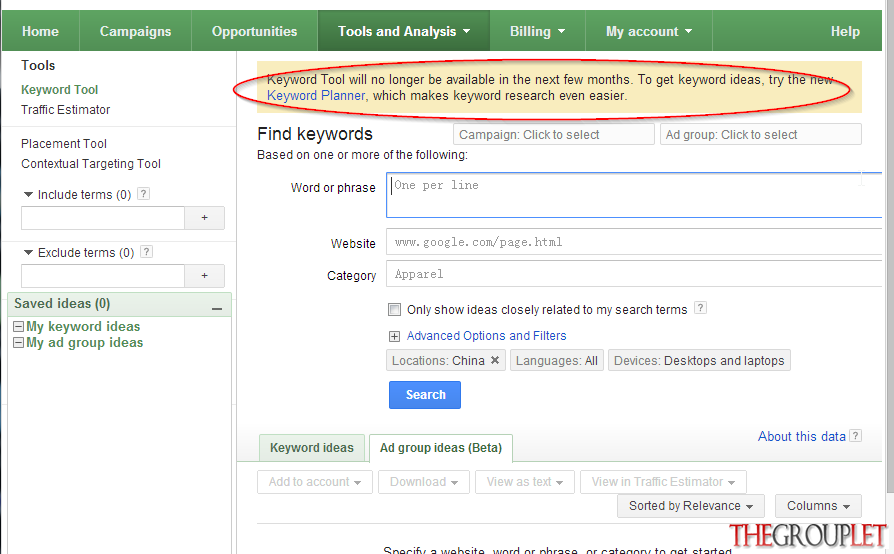The width and height of the screenshot is (894, 554).
Task: Open View as text dropdown
Action: click(x=525, y=482)
